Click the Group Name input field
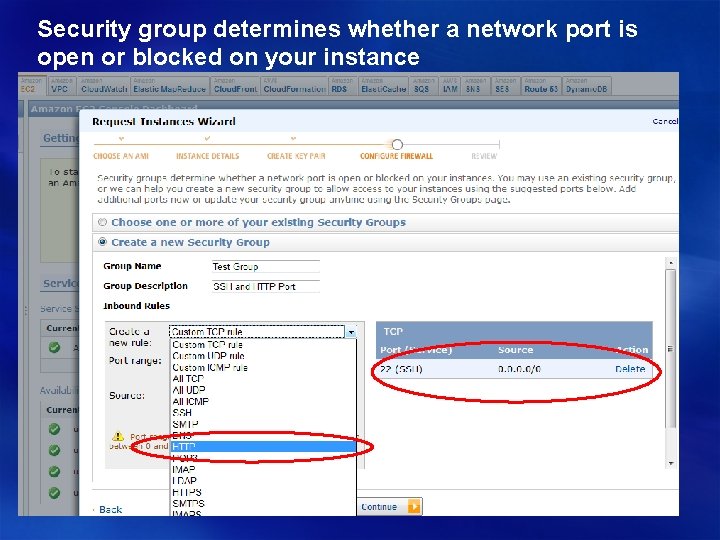 tap(265, 266)
